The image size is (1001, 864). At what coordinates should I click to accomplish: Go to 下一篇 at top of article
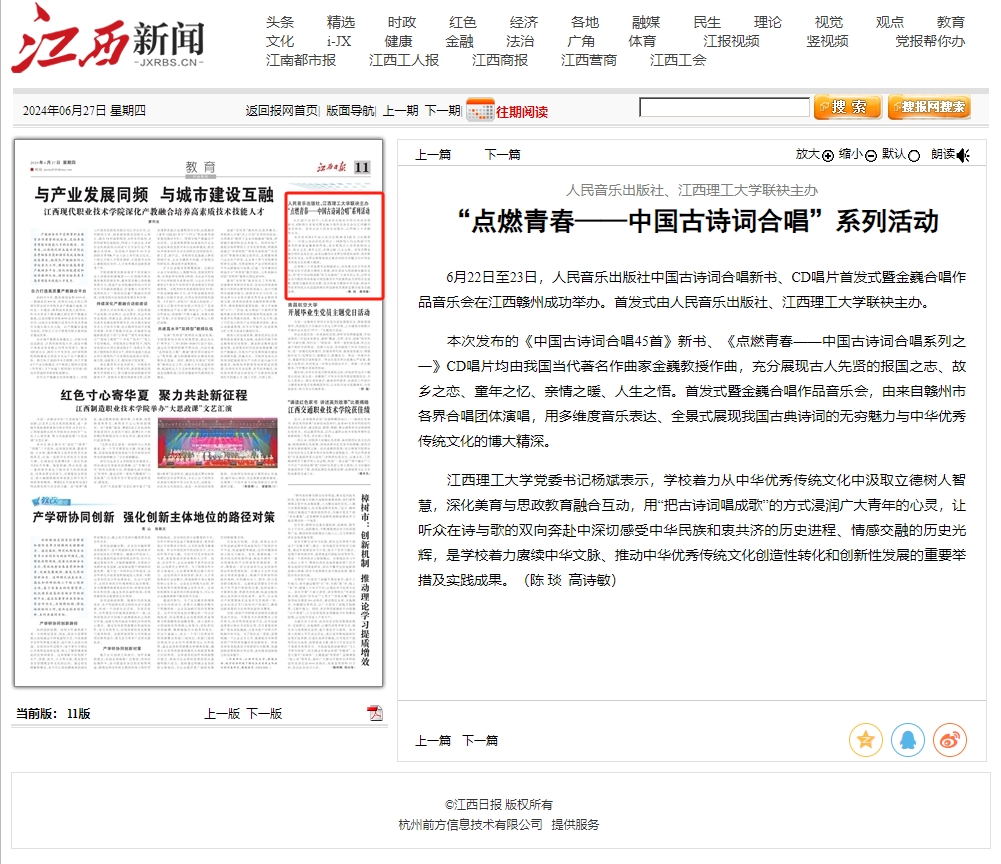pyautogui.click(x=503, y=154)
